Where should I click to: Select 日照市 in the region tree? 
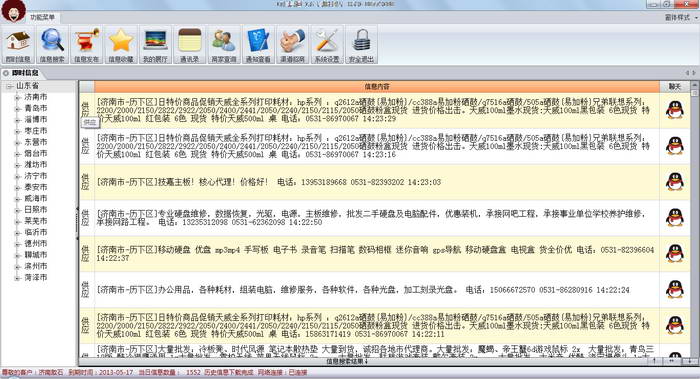coord(36,209)
